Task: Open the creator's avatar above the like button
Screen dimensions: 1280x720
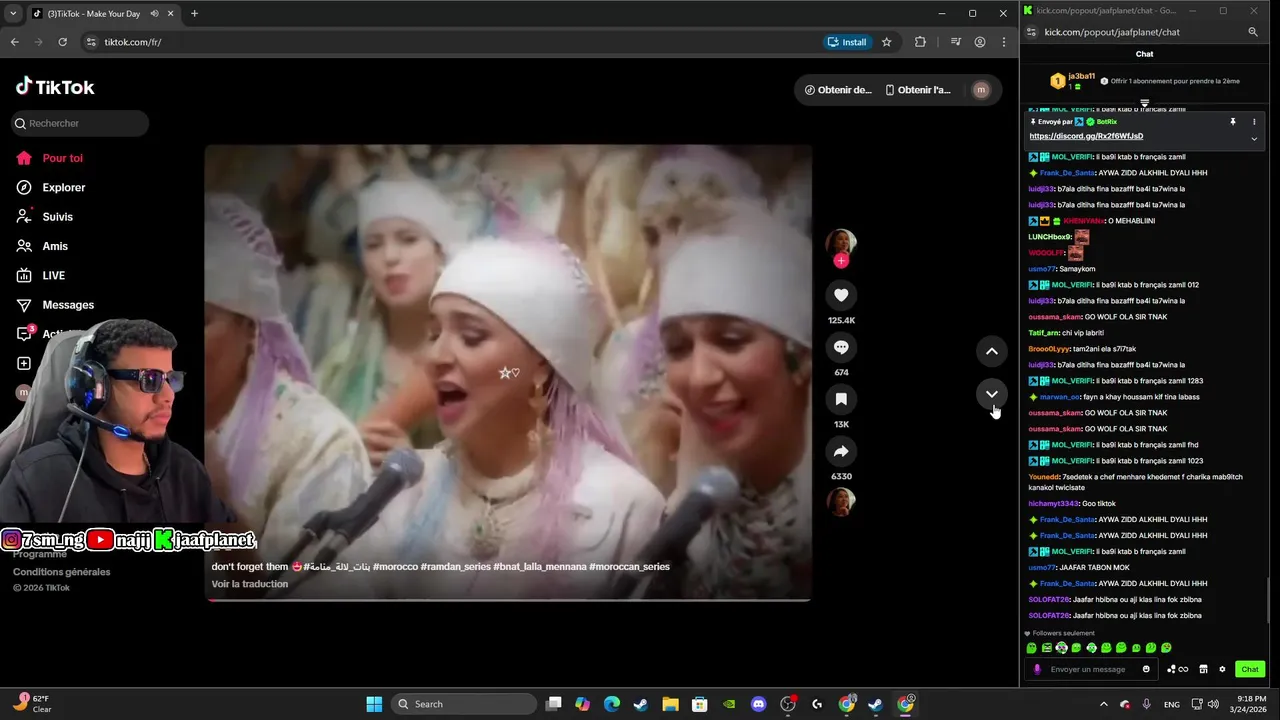Action: click(x=841, y=243)
